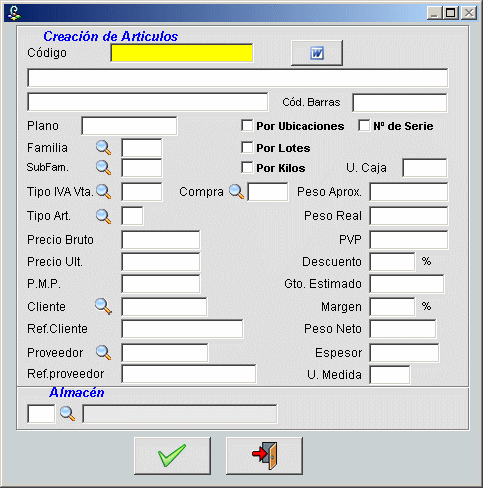
Task: Search for Cliente with magnifier icon
Action: point(103,306)
